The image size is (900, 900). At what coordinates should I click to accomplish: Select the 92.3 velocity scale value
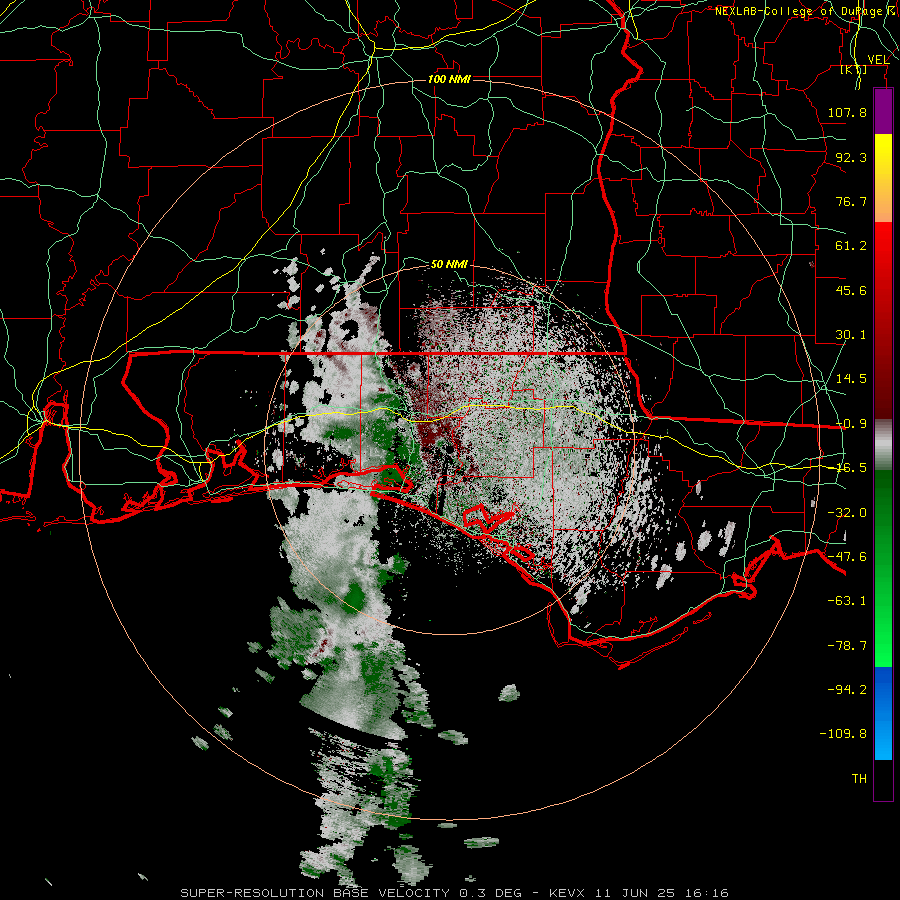[851, 157]
